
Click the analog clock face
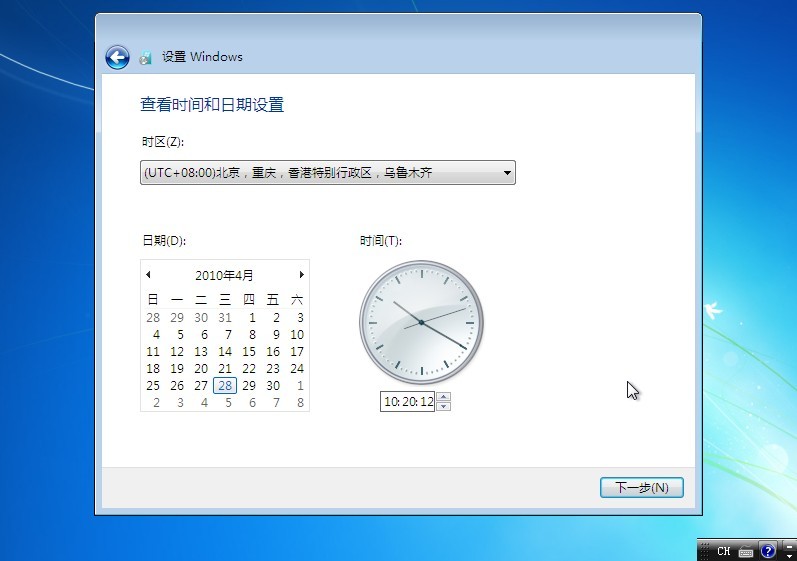point(421,322)
